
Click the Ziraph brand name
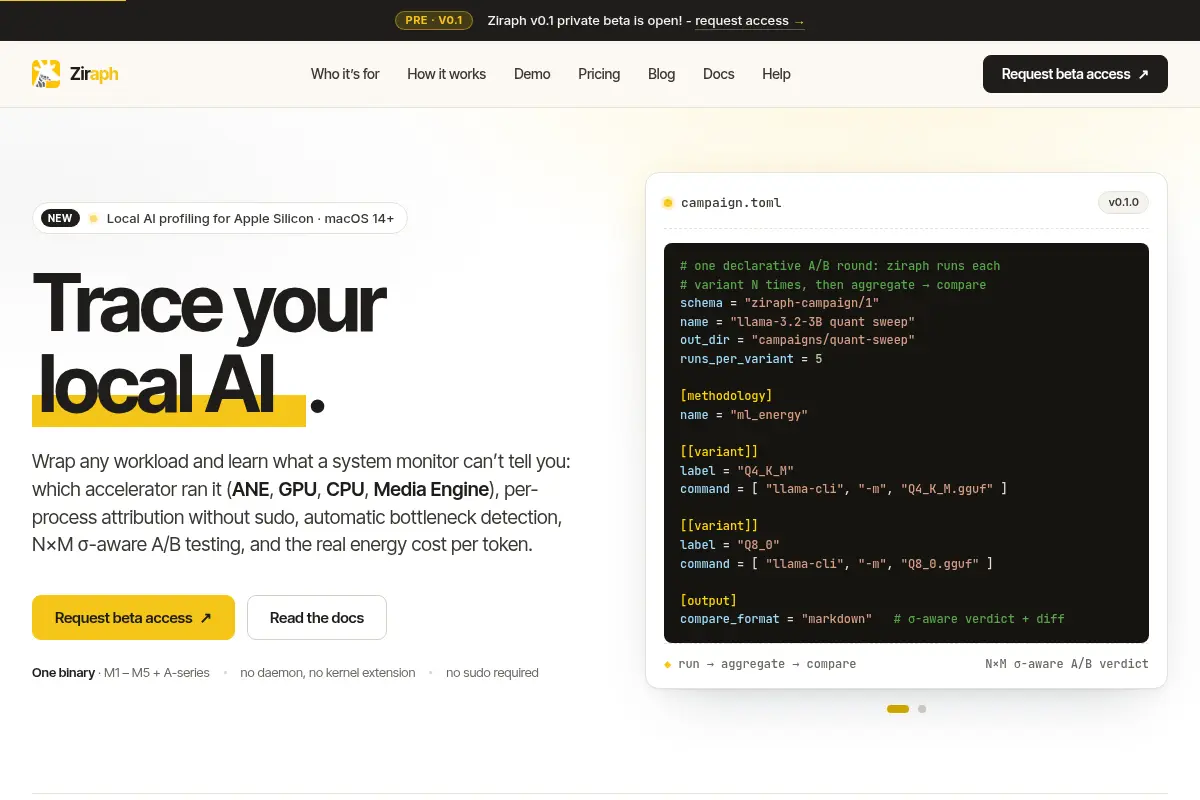point(94,74)
